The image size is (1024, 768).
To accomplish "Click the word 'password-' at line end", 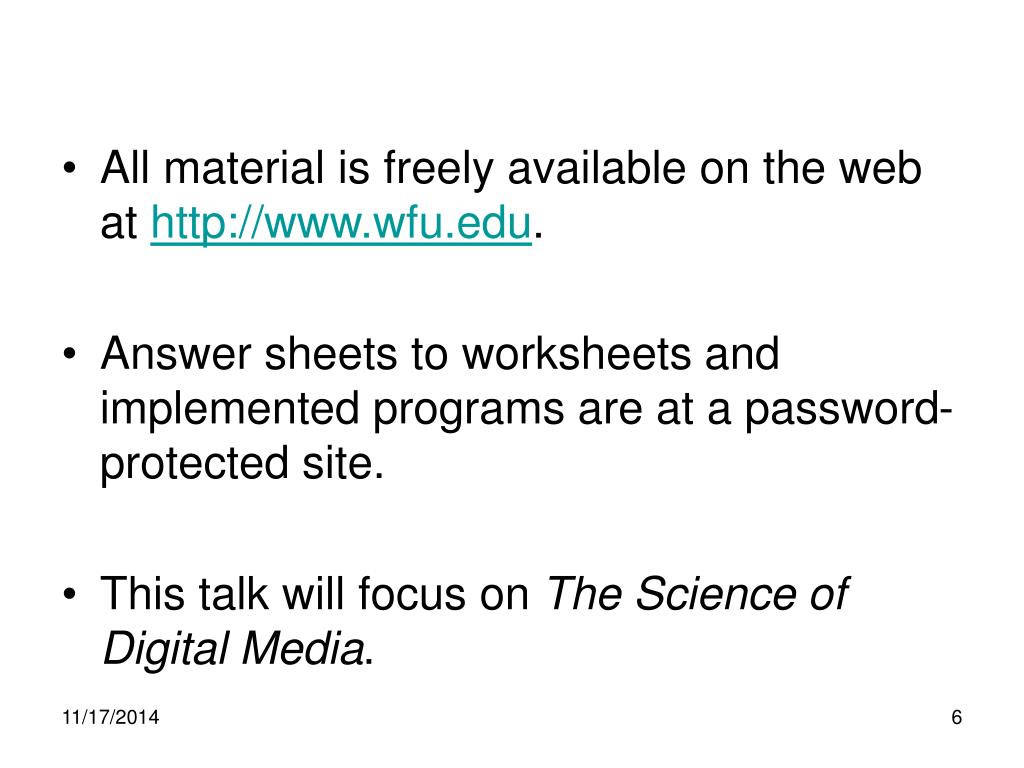I will pyautogui.click(x=848, y=411).
